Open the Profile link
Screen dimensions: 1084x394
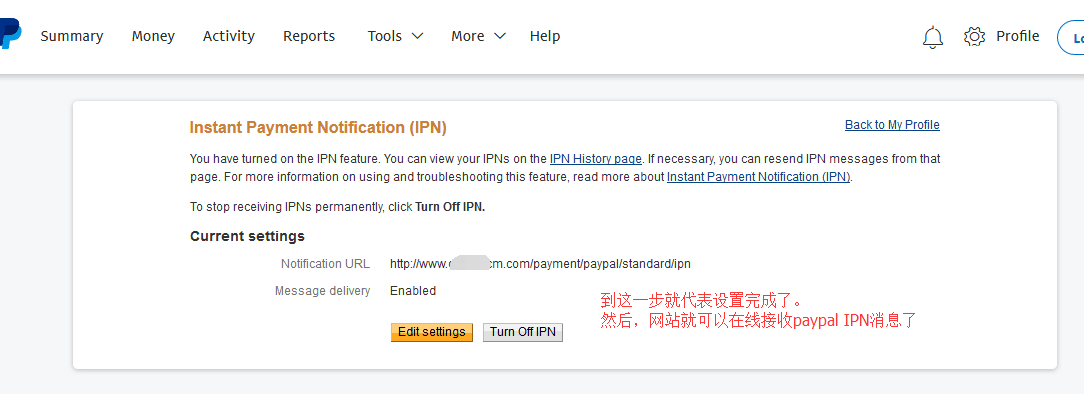pyautogui.click(x=1017, y=36)
